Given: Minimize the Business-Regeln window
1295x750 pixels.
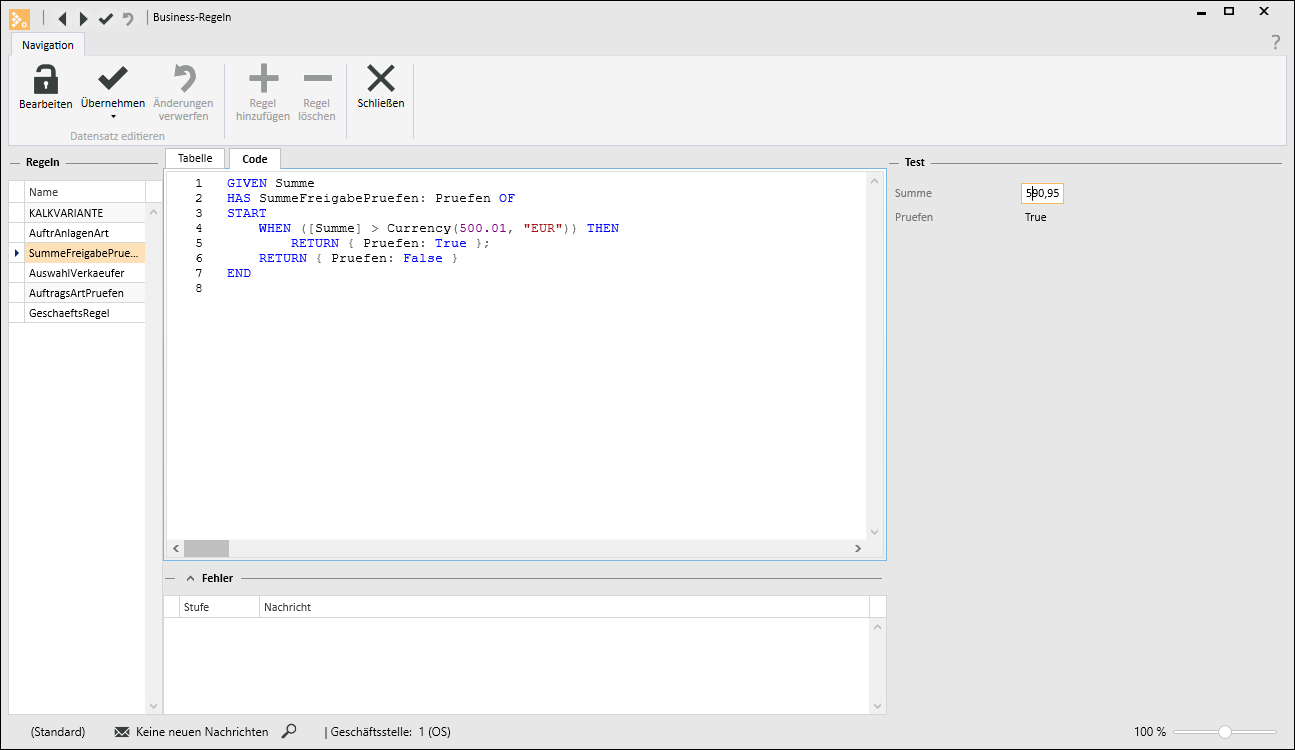Looking at the screenshot, I should (x=1201, y=11).
